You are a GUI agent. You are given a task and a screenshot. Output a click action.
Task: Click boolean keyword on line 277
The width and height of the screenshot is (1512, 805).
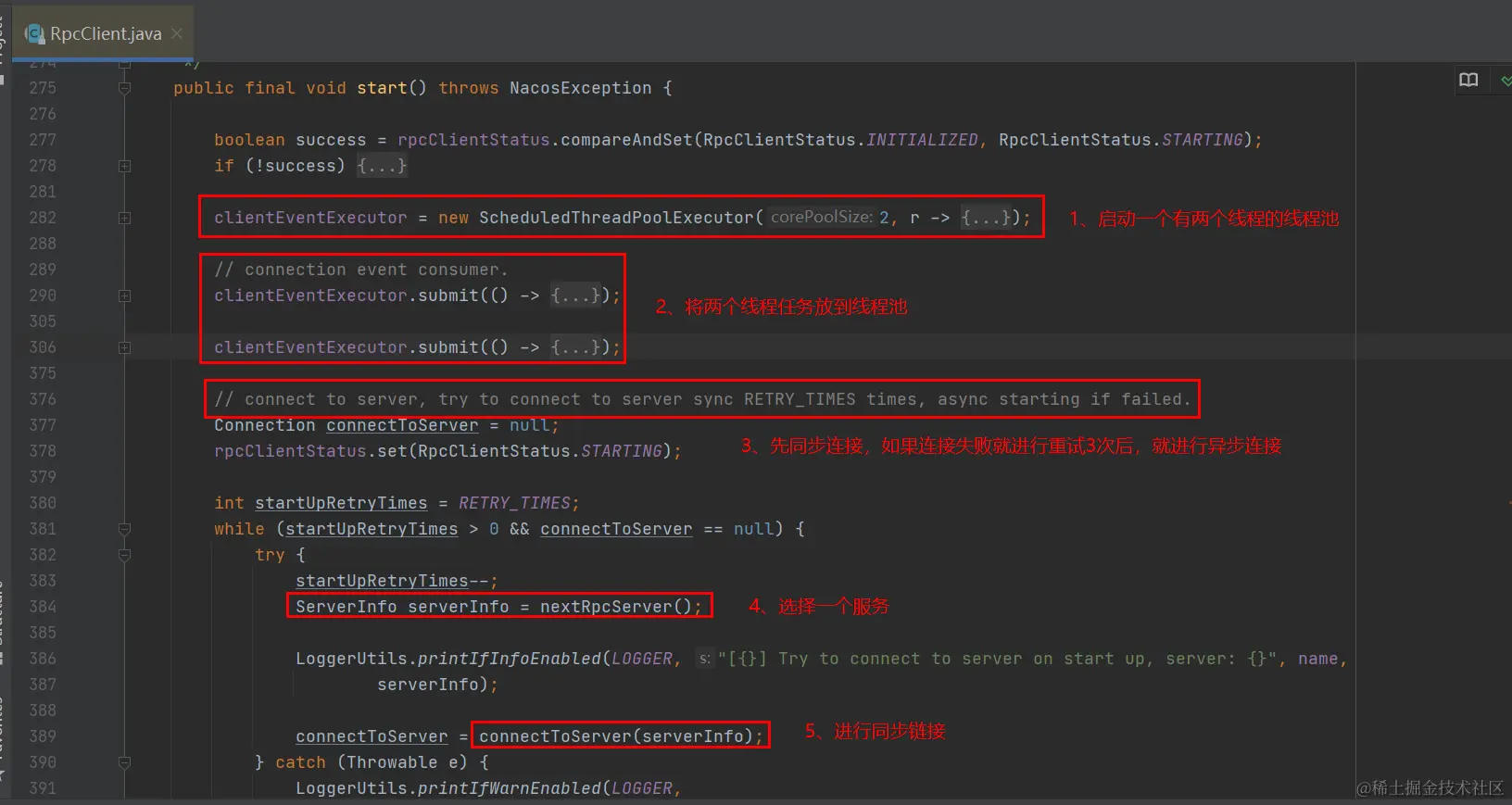click(x=249, y=140)
